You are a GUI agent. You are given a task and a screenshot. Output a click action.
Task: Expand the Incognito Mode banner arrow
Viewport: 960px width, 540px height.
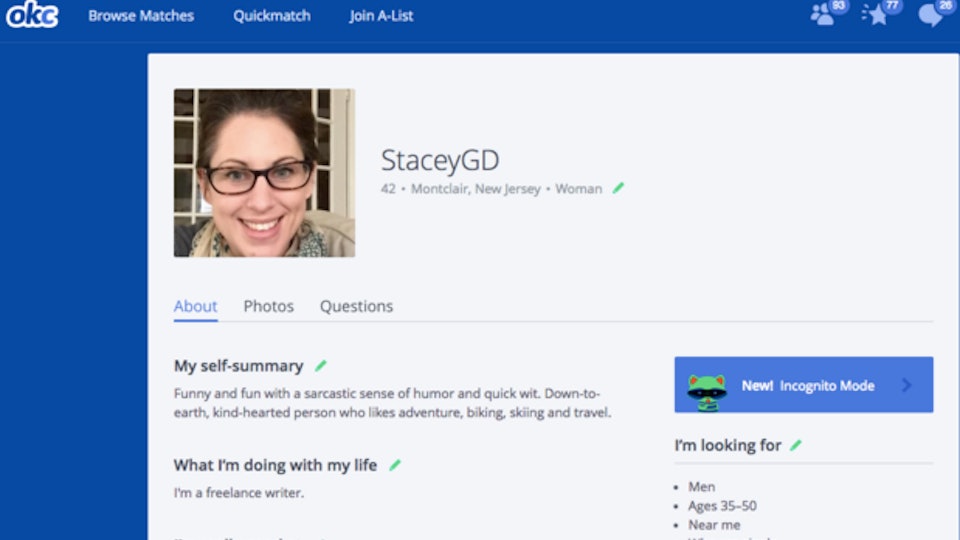click(907, 385)
